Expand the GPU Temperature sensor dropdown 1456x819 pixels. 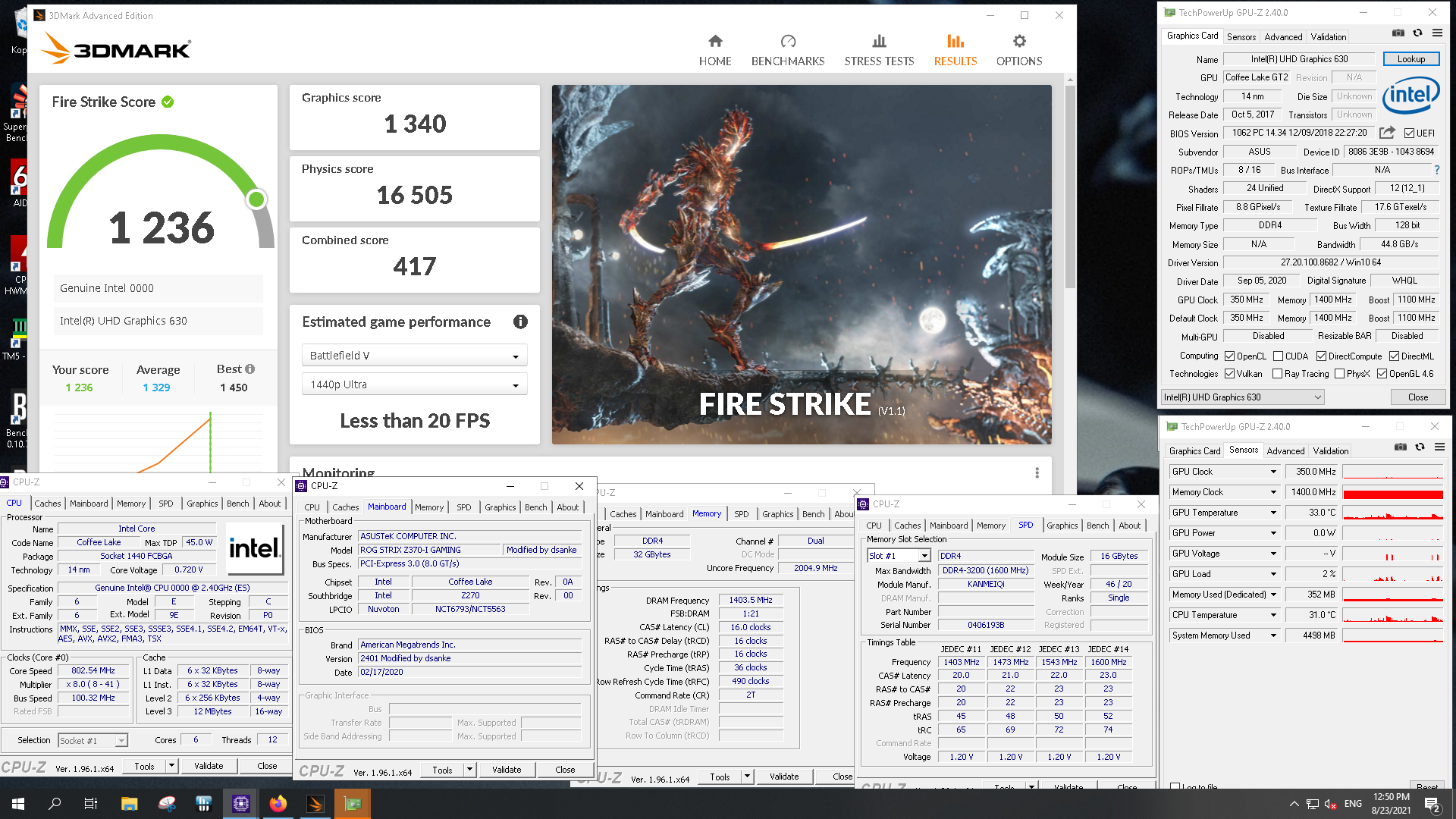[x=1273, y=513]
